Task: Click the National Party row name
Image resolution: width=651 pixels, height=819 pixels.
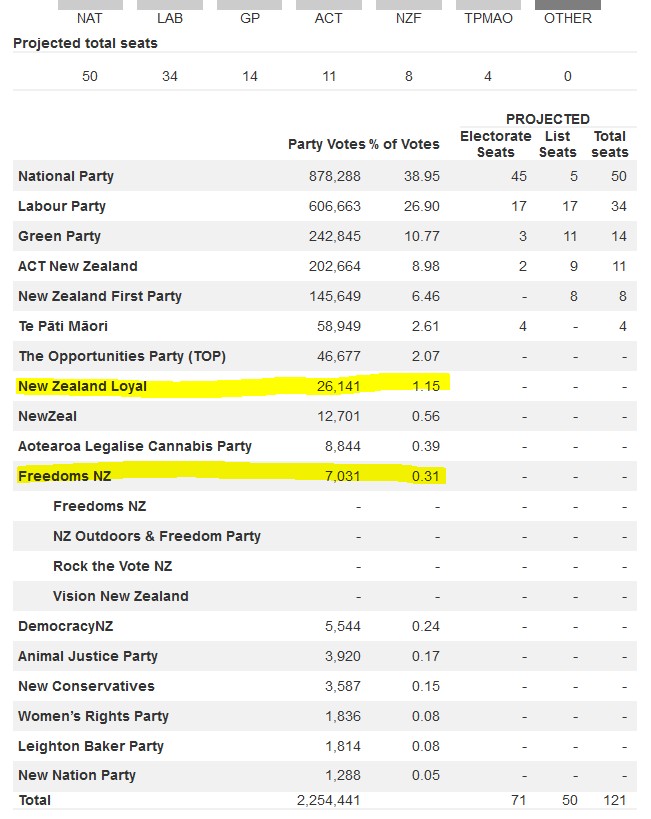Action: (66, 176)
